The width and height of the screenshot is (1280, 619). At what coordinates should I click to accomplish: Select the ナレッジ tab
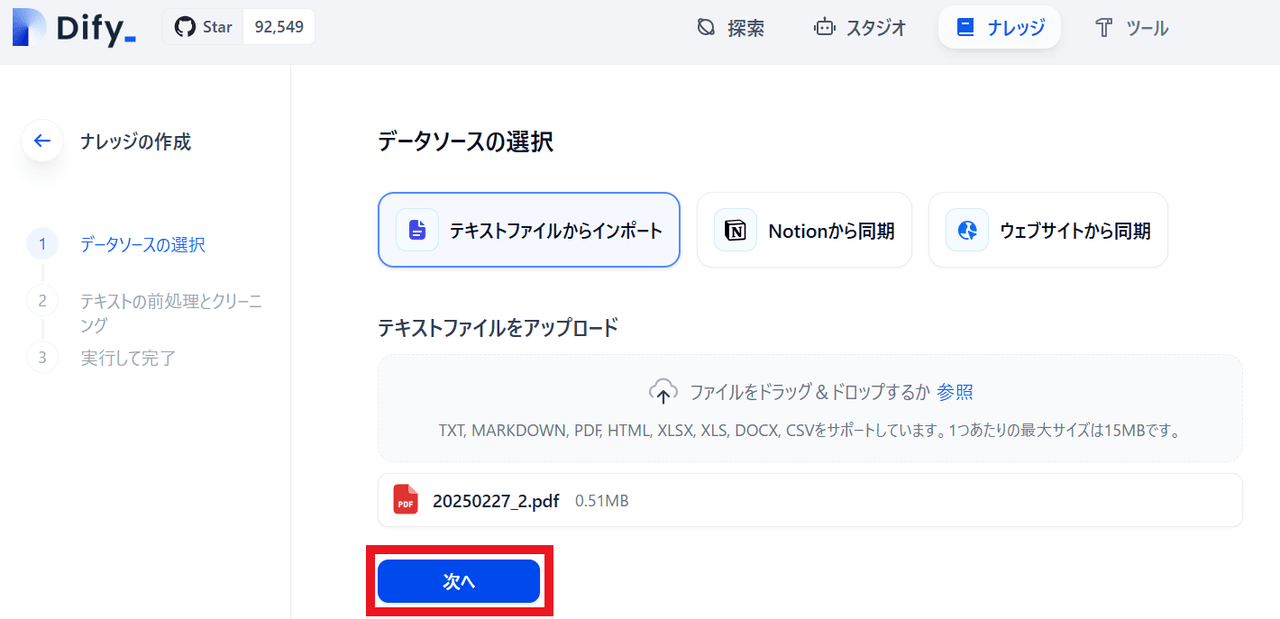pos(999,28)
